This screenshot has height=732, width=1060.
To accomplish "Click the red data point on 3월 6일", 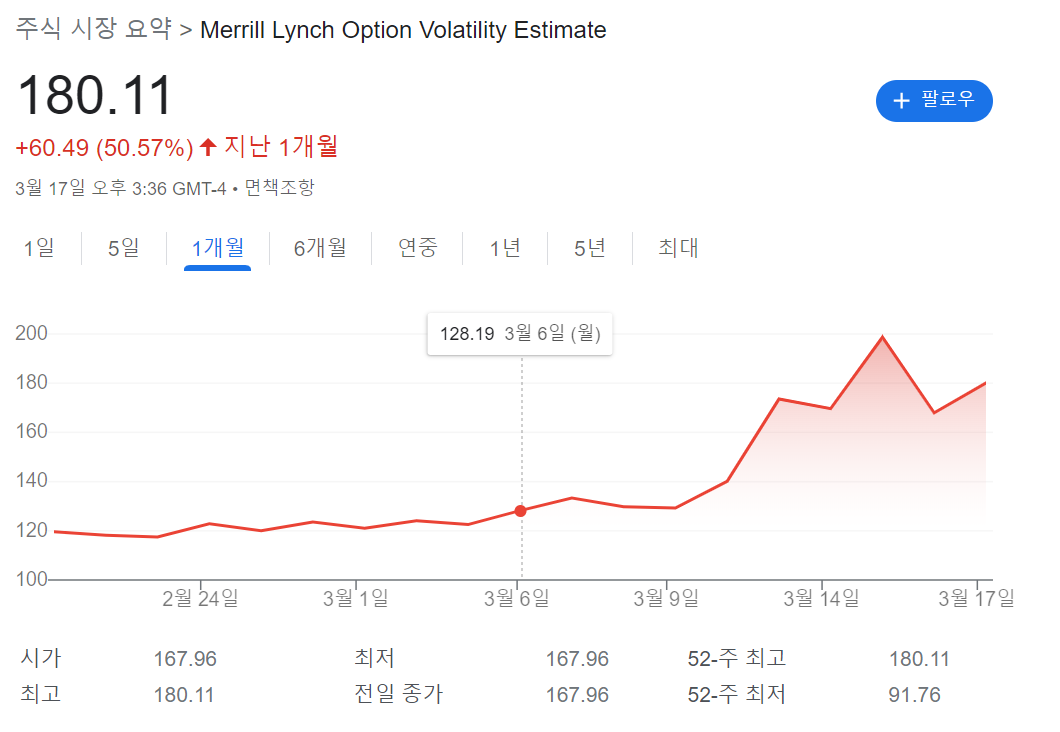I will tap(520, 511).
